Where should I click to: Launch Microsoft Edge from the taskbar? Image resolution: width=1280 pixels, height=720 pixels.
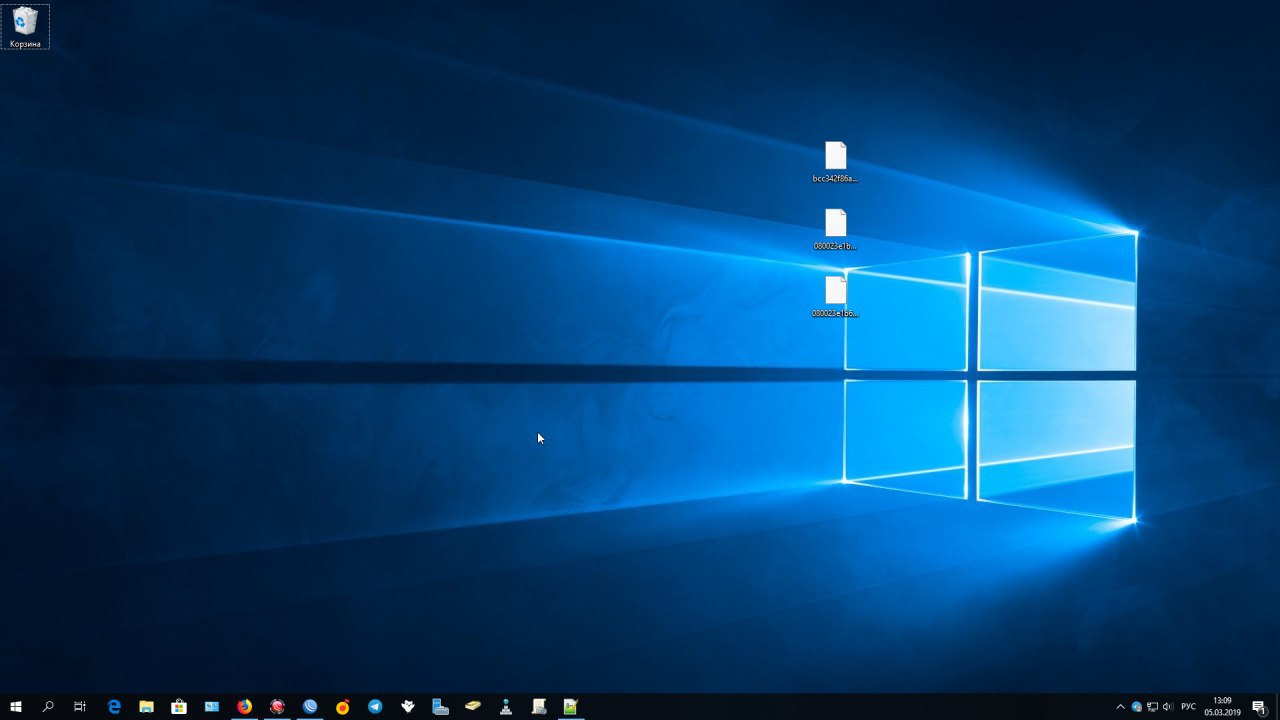(114, 707)
